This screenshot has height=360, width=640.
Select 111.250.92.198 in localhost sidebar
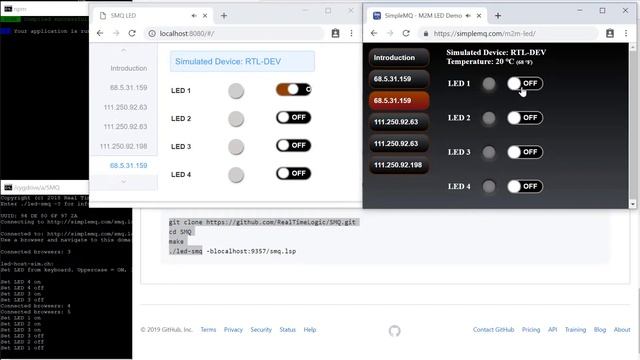(124, 146)
